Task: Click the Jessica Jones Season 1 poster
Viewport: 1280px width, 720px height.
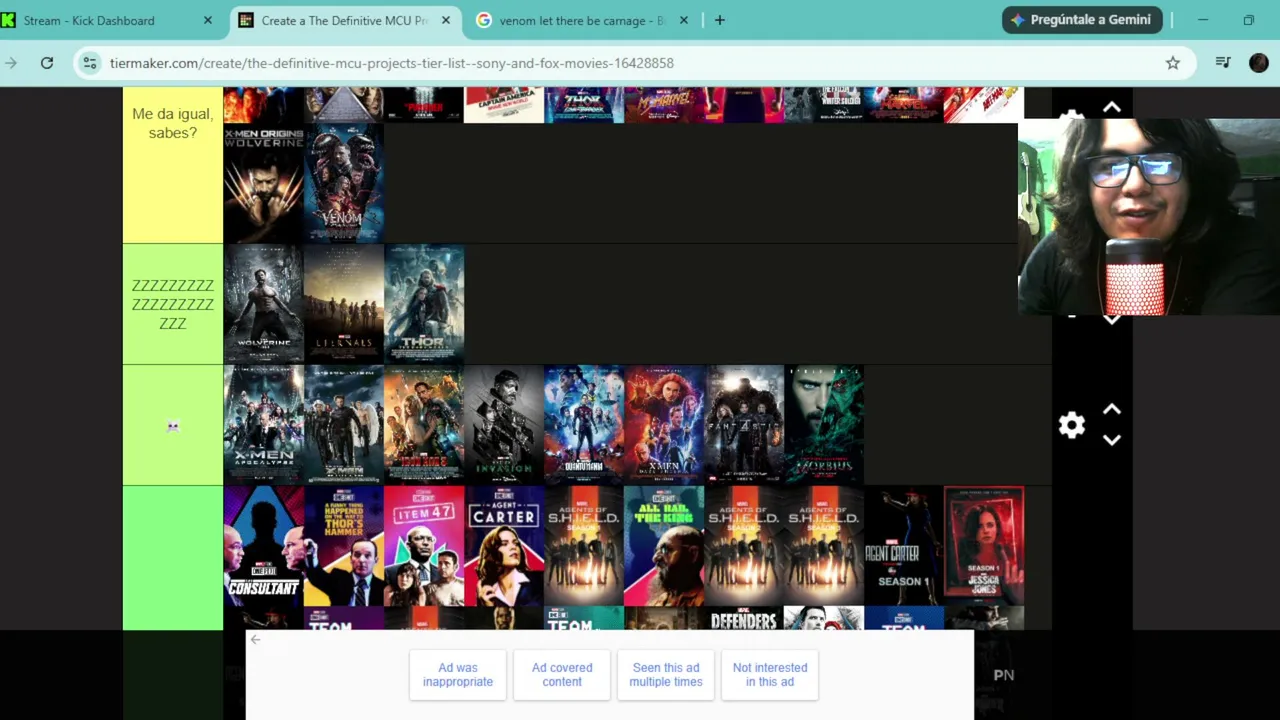Action: (x=984, y=546)
